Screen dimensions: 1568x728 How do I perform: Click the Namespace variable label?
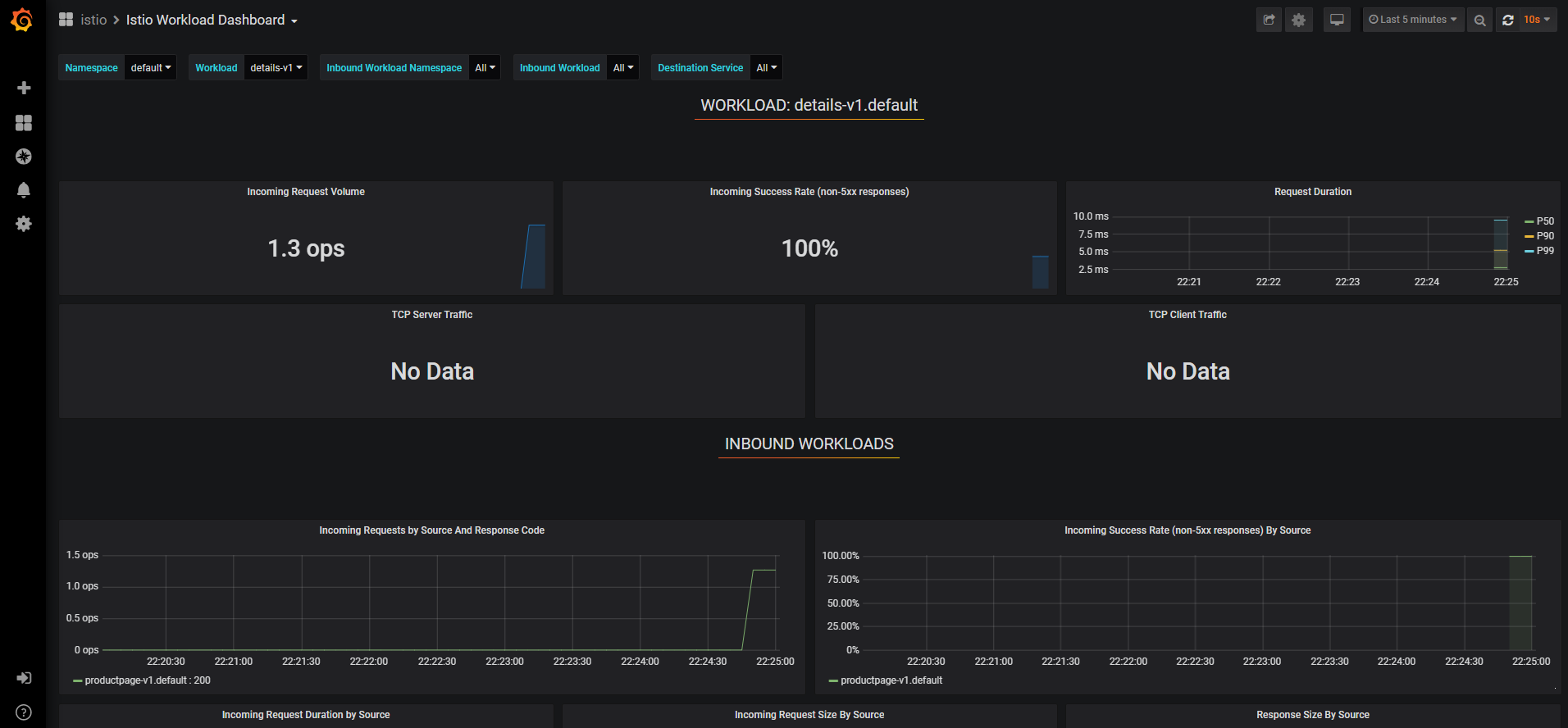(x=92, y=68)
